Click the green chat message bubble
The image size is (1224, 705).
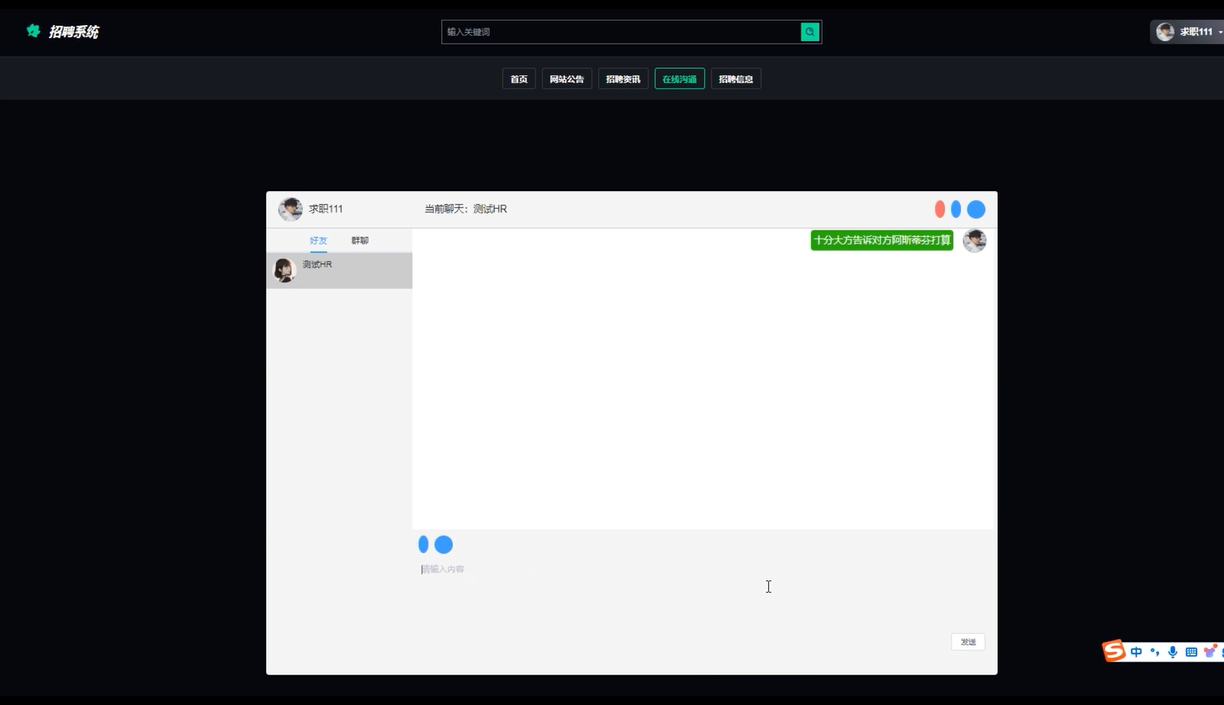[882, 240]
